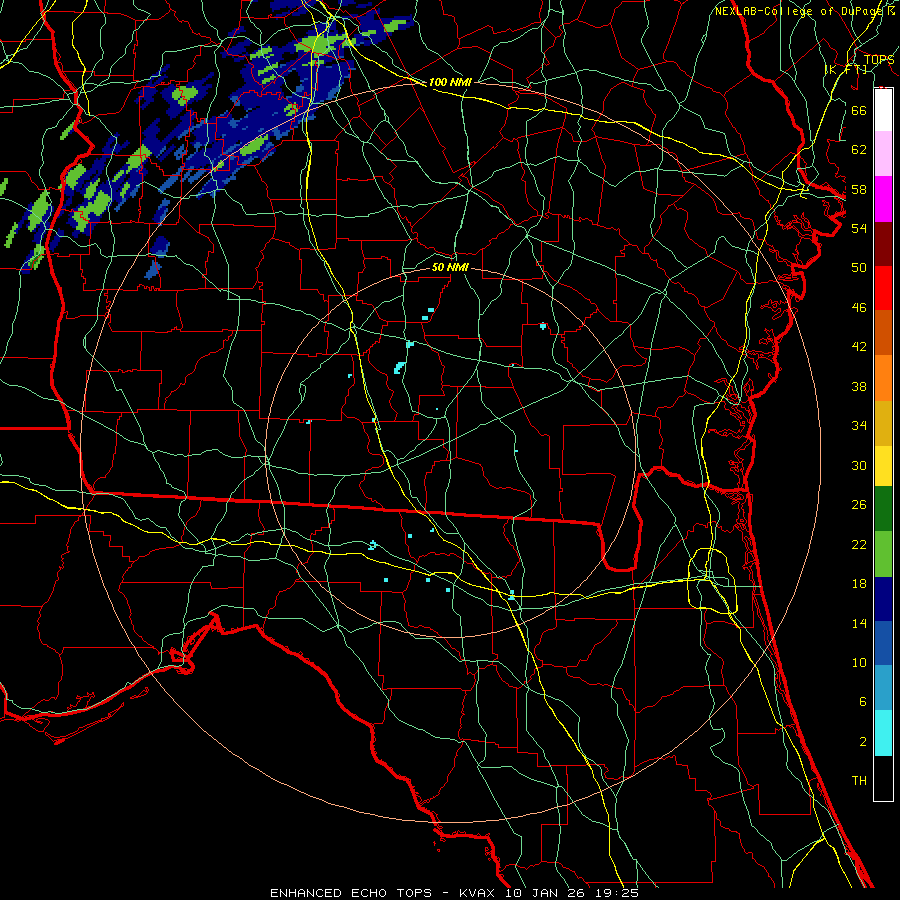The height and width of the screenshot is (900, 900).
Task: Click the 58 legend value
Action: tap(859, 189)
